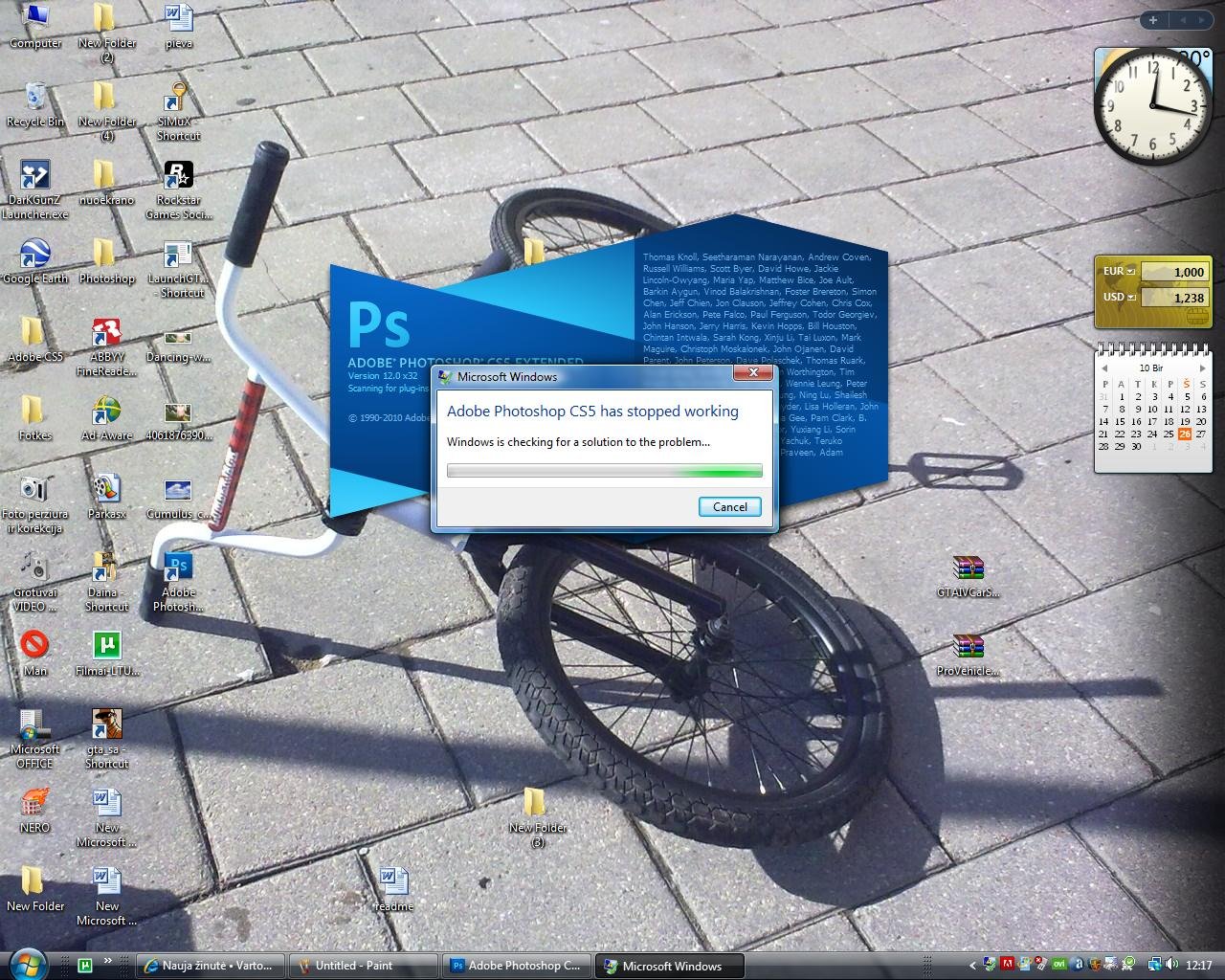Expand the EUR currency dropdown

tap(1131, 271)
